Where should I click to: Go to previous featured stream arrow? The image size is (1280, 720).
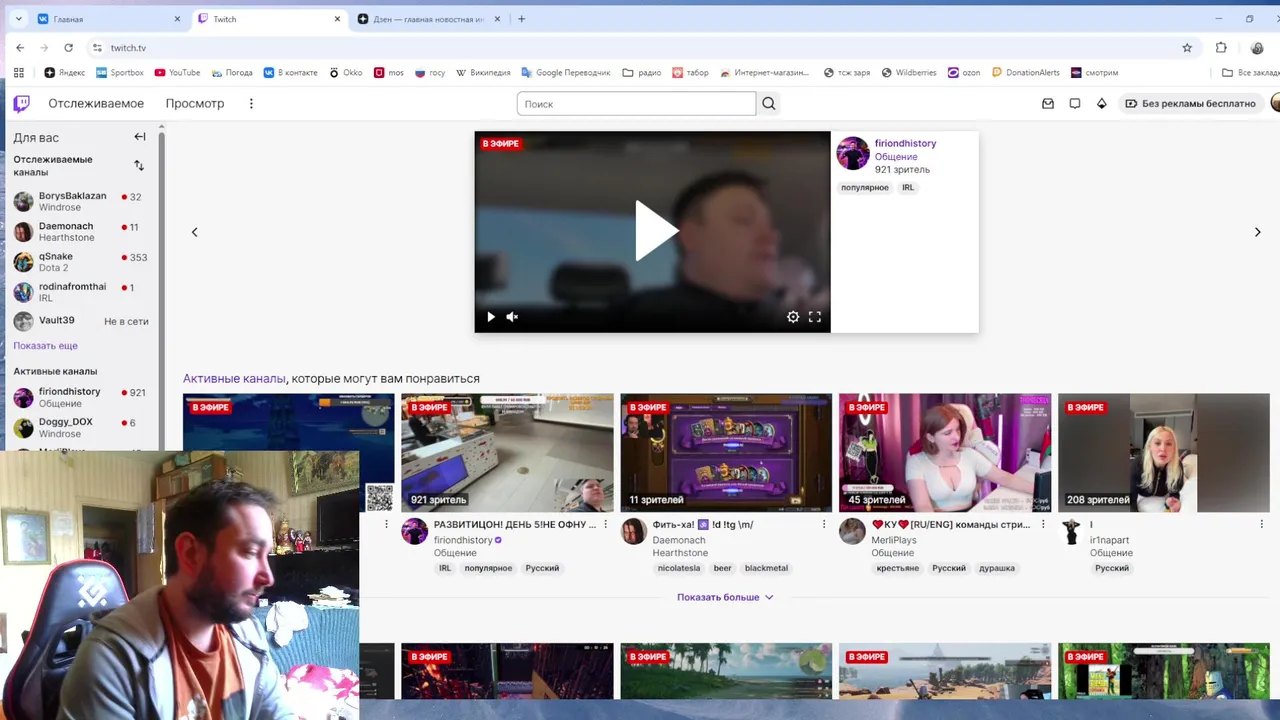(x=195, y=232)
